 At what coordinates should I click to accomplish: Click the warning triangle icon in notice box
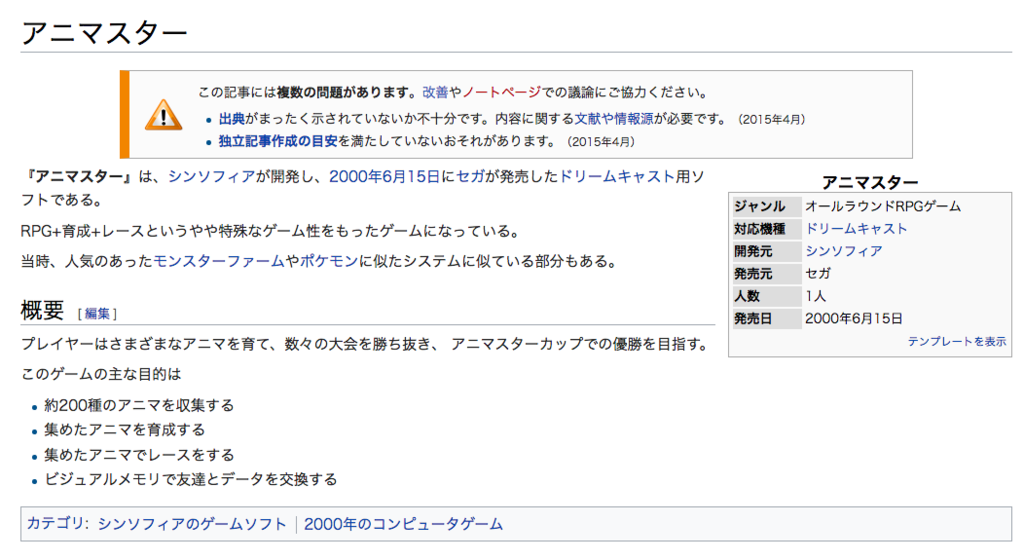(x=163, y=115)
